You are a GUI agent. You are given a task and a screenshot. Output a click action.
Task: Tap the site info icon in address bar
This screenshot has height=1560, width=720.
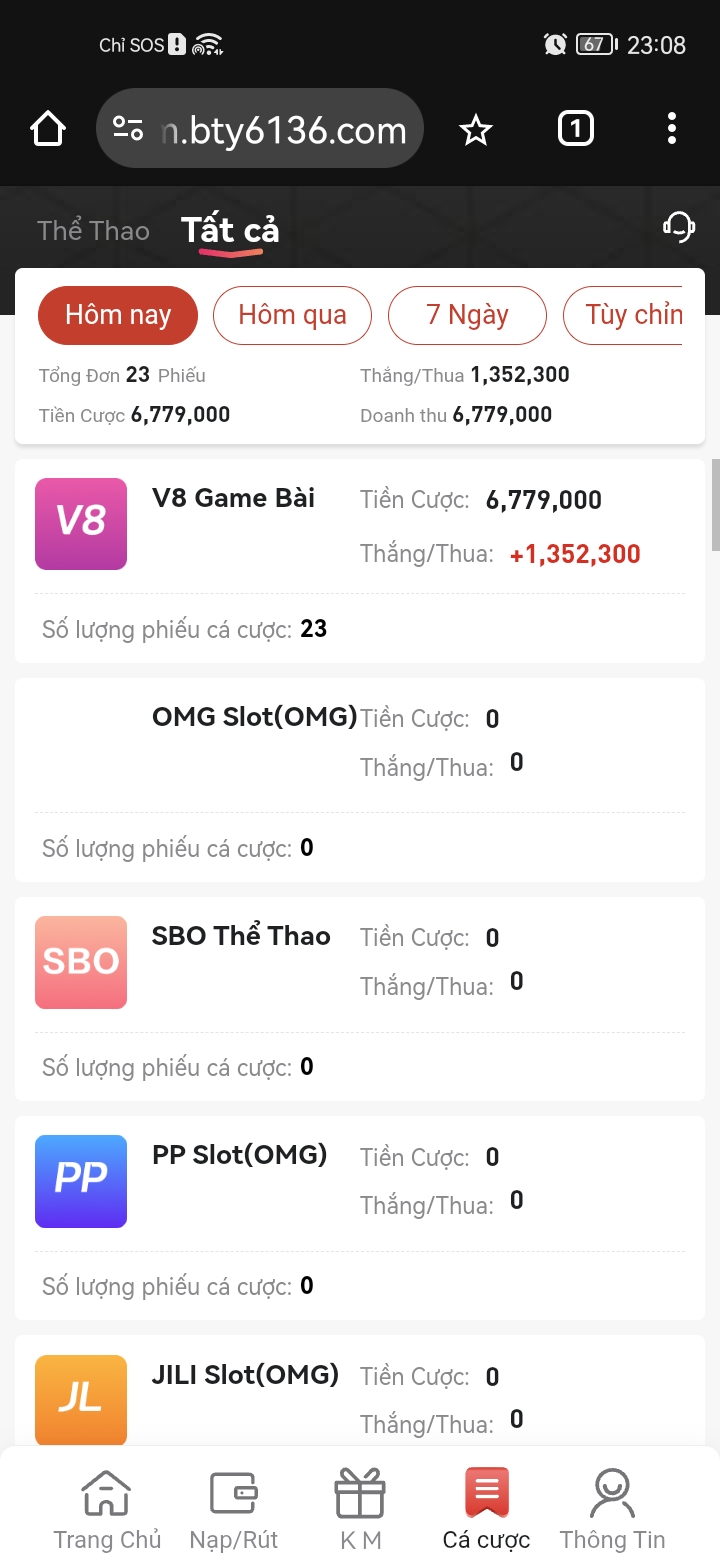(128, 129)
